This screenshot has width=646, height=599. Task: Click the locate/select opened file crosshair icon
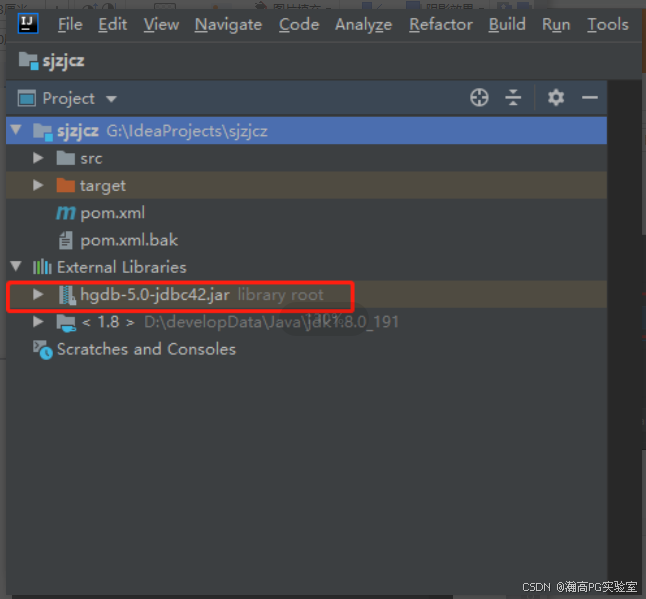pyautogui.click(x=479, y=98)
